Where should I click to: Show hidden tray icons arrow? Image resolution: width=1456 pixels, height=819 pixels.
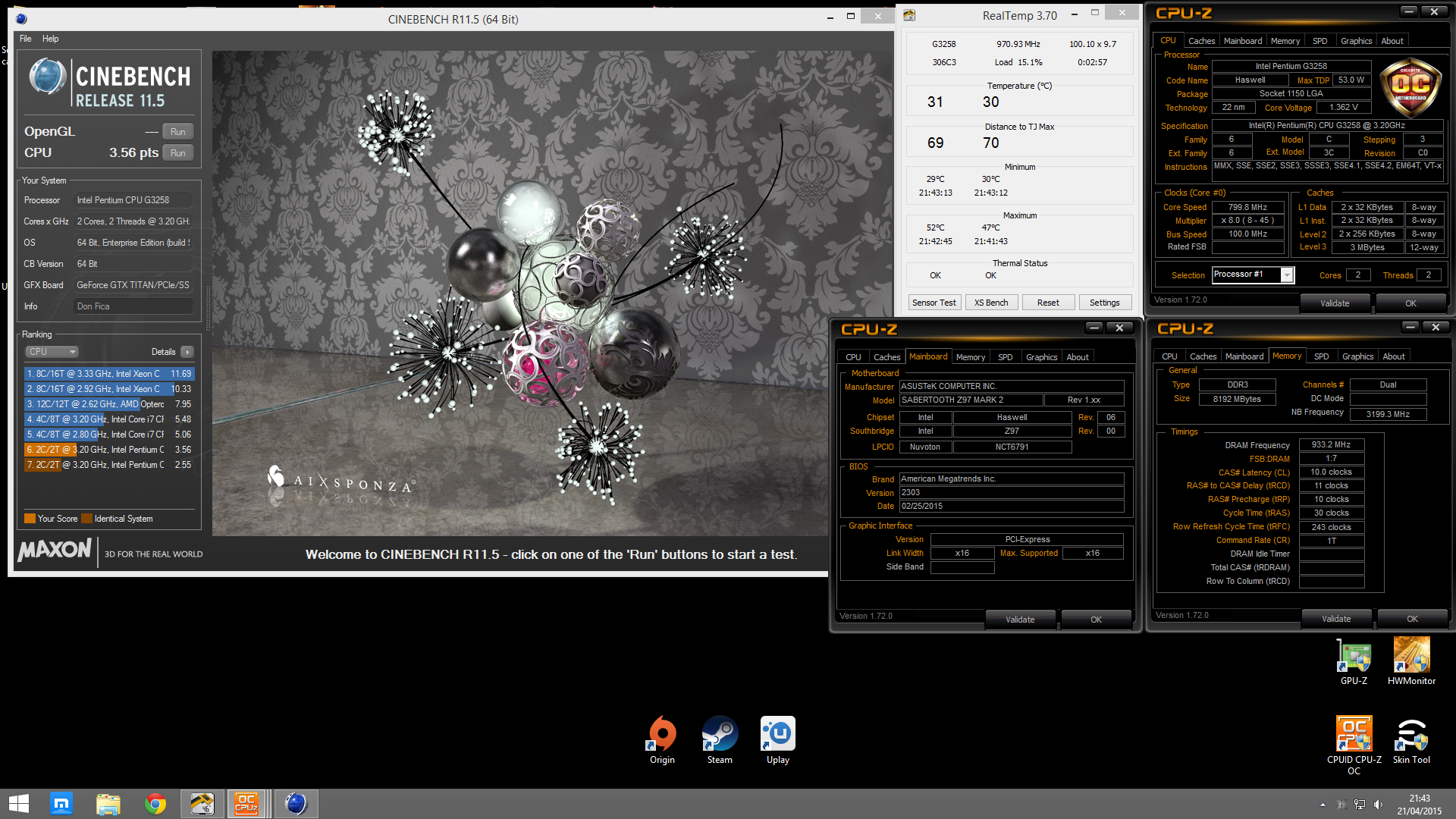coord(1323,805)
